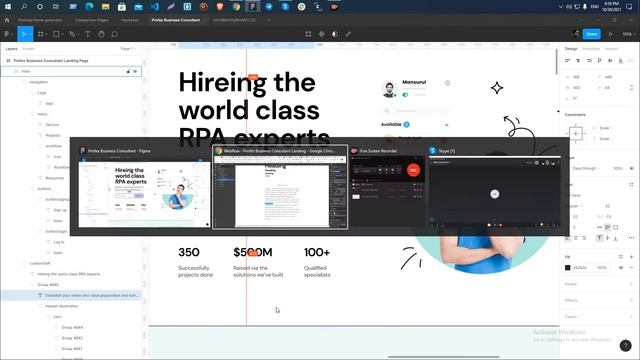The width and height of the screenshot is (640, 360).
Task: Switch to the Layers tab
Action: [x=11, y=49]
